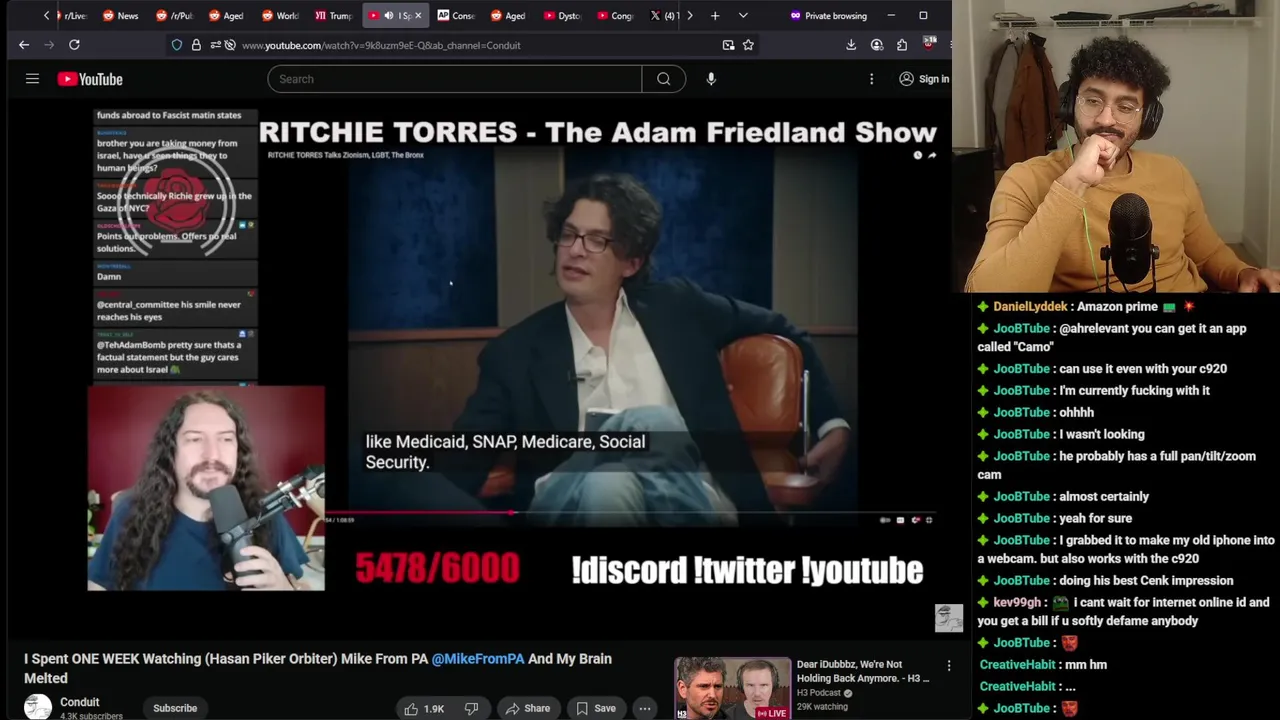Open the H3 Podcast live thumbnail
The image size is (1280, 720).
pos(732,688)
